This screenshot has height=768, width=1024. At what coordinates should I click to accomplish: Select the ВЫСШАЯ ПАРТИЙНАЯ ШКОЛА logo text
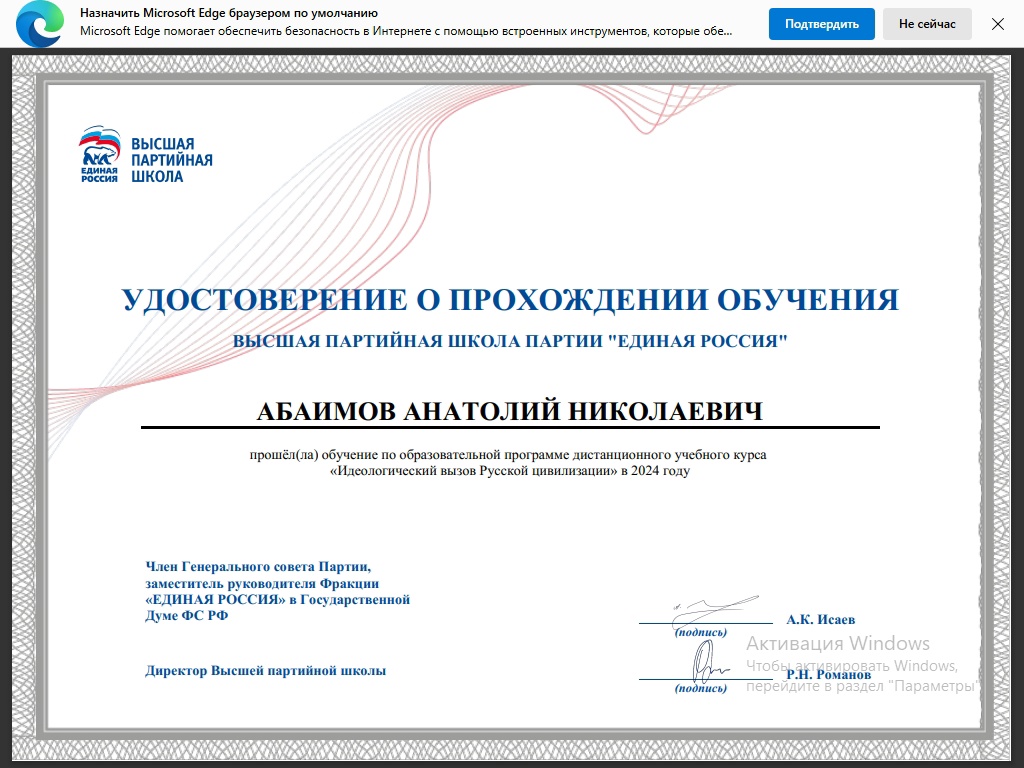172,160
